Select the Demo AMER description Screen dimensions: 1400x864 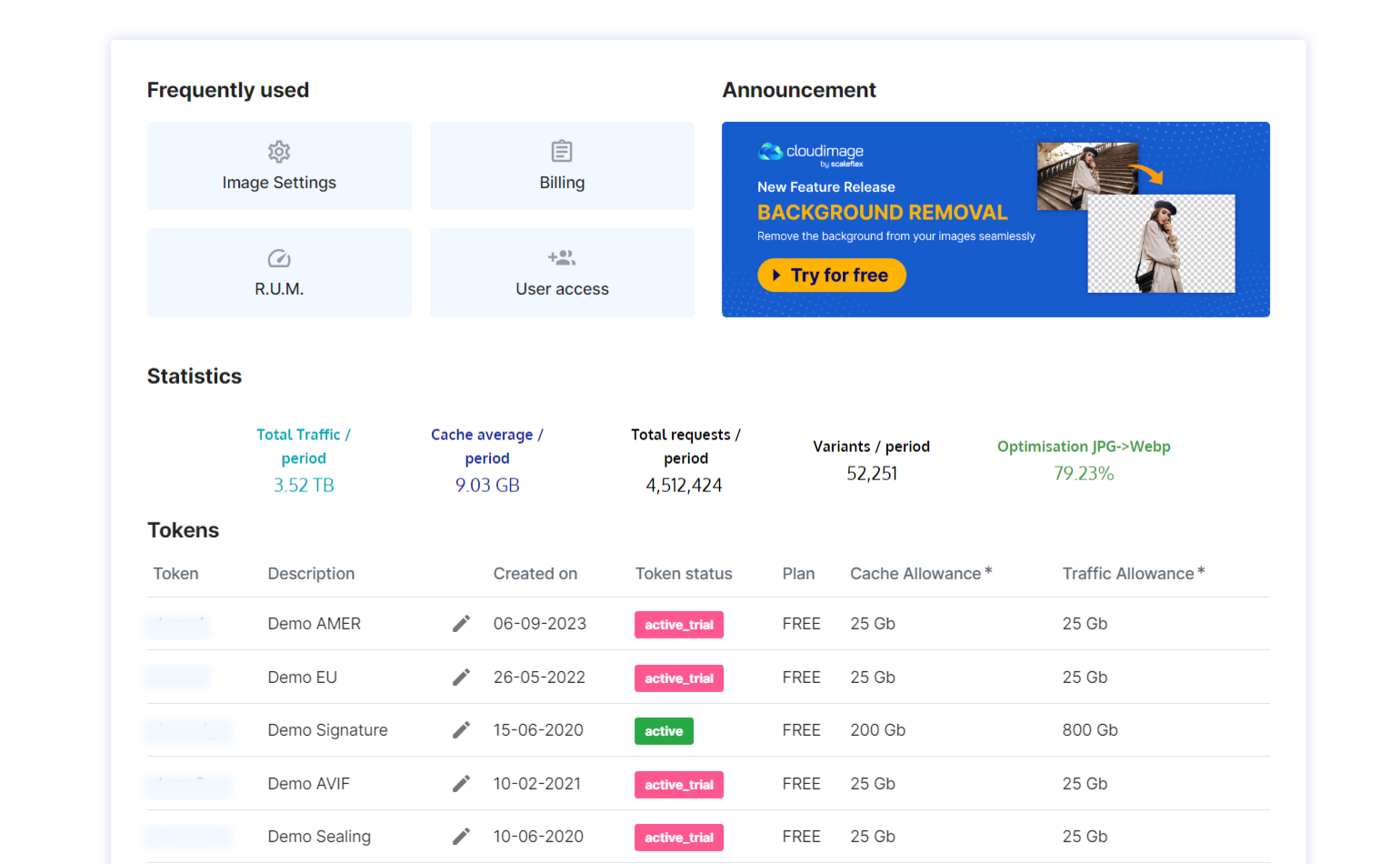314,624
